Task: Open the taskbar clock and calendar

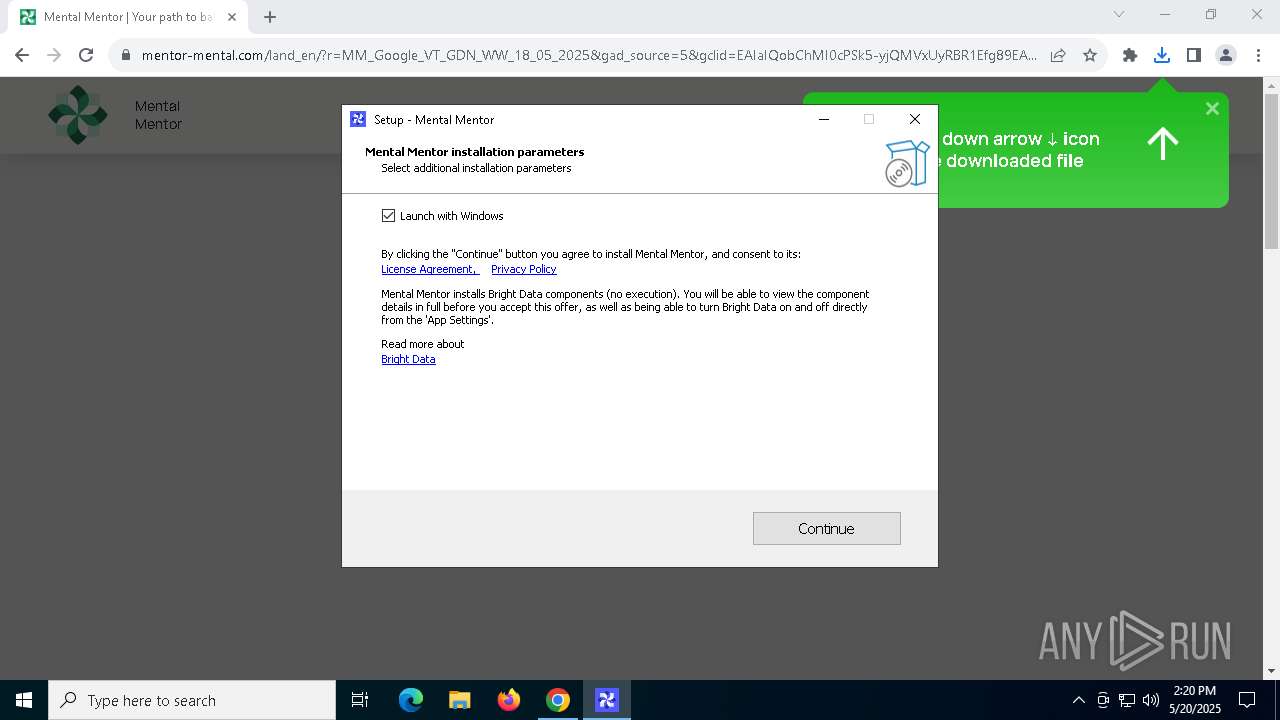Action: [x=1195, y=700]
